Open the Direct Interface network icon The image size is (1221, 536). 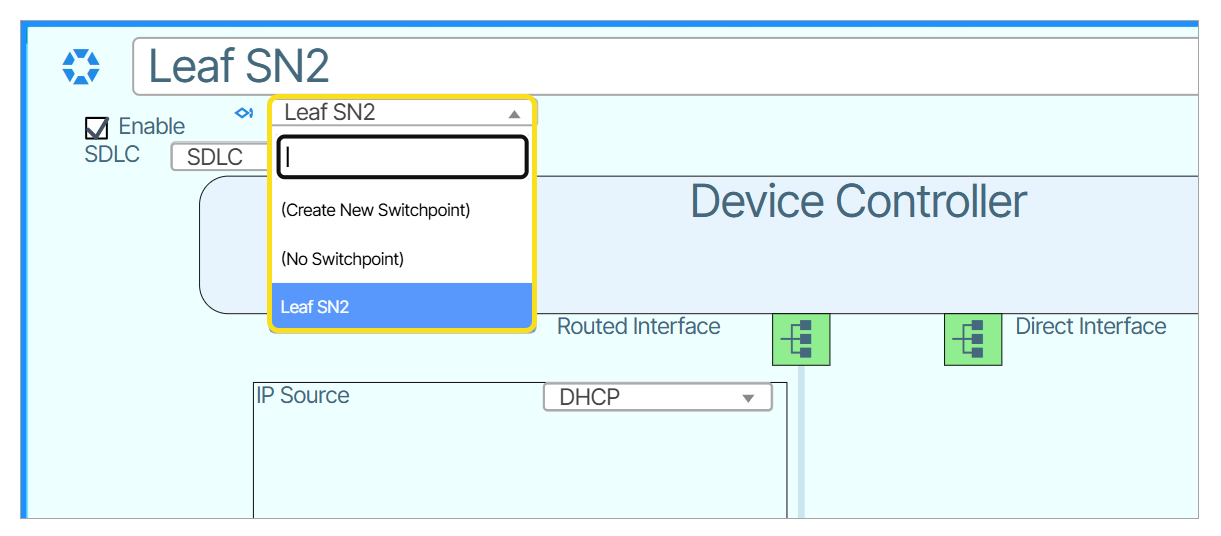[x=973, y=339]
